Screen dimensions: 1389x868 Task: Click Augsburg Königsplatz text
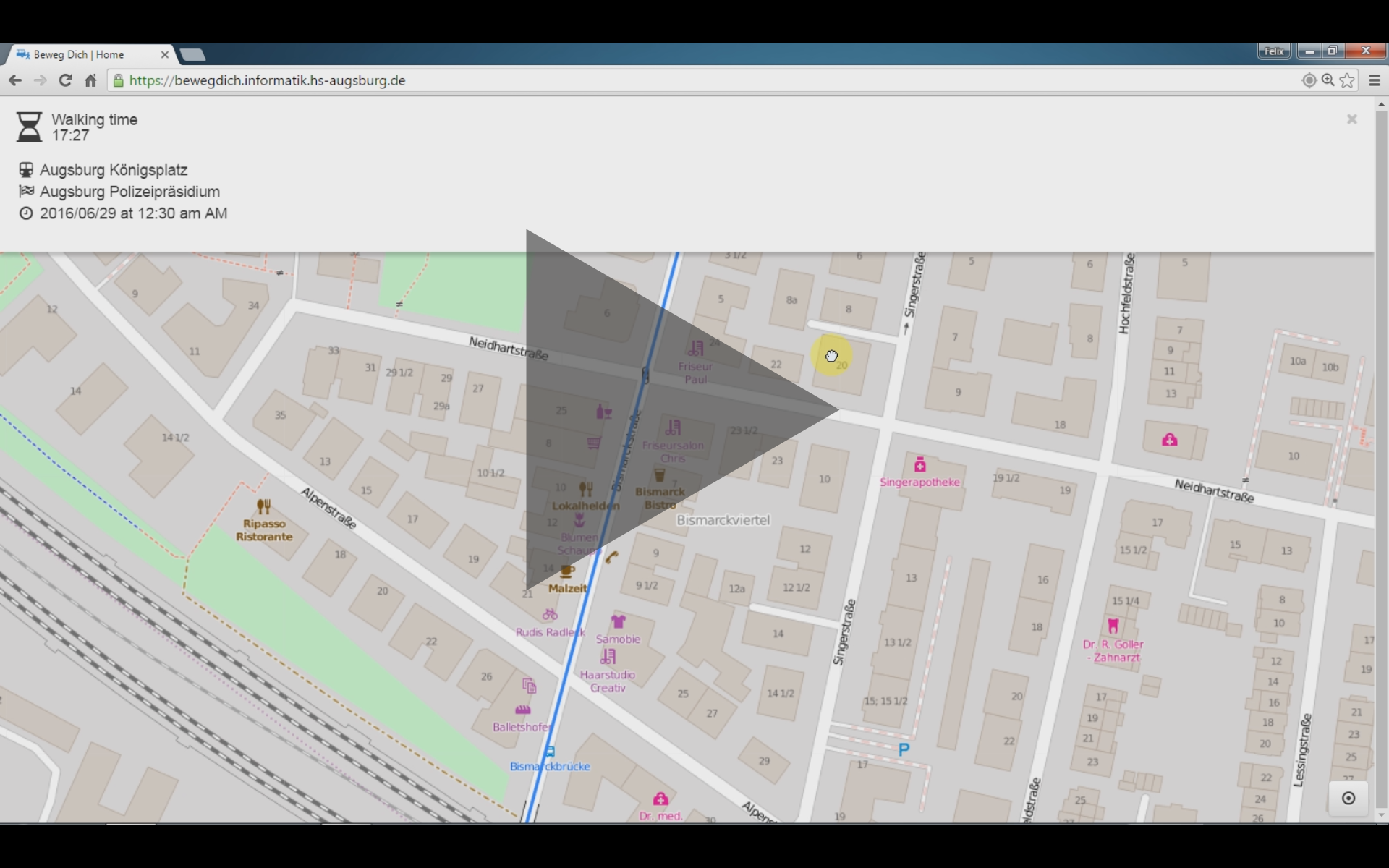[114, 170]
